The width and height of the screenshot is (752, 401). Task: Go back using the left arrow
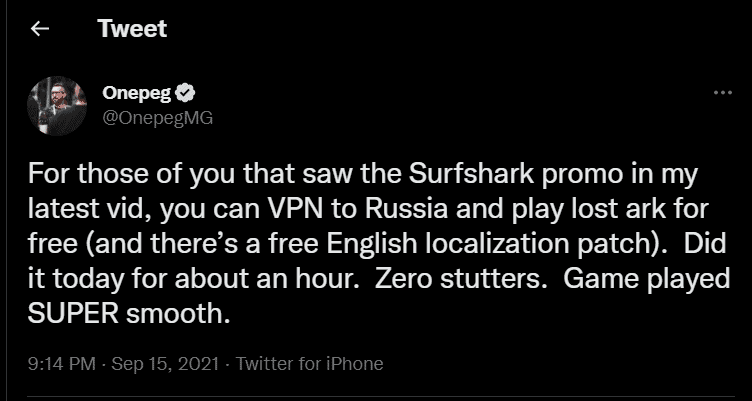(40, 30)
